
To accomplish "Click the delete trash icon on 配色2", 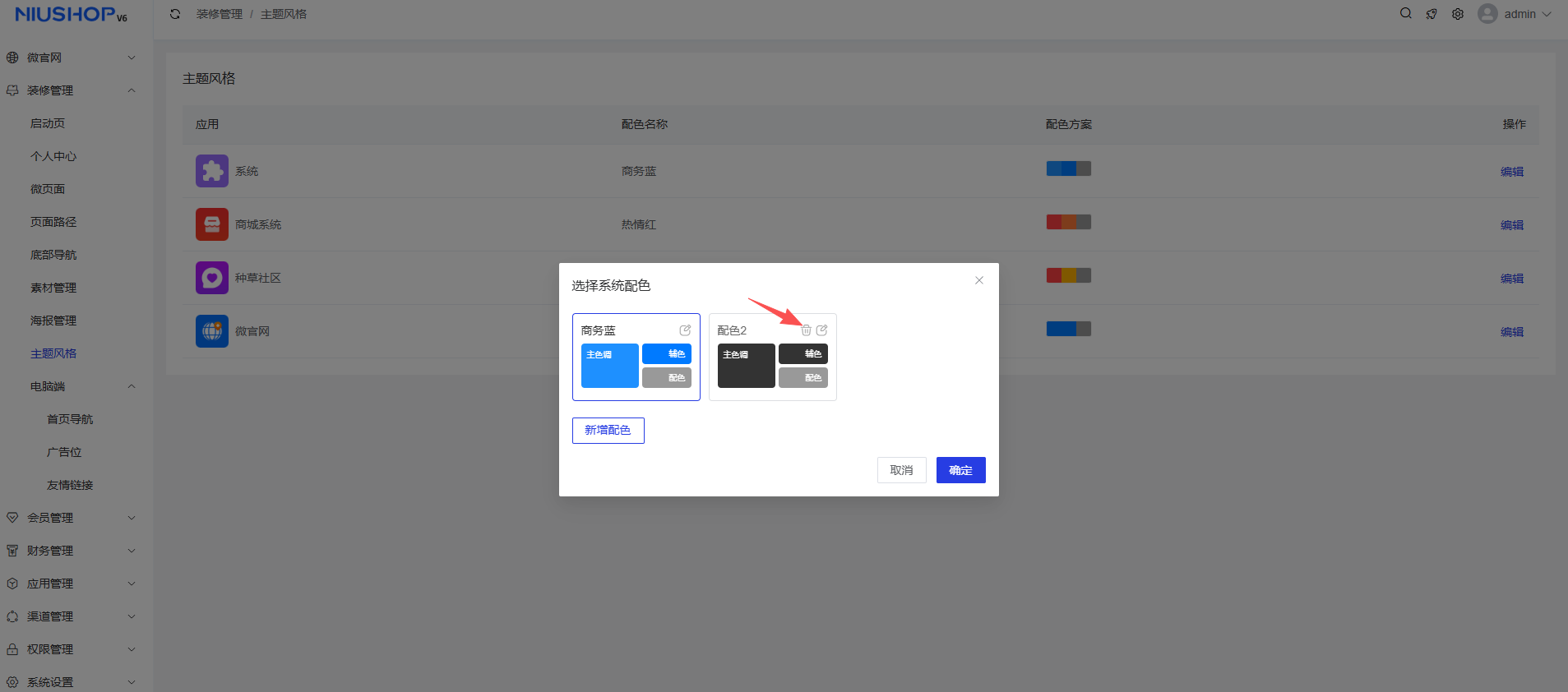I will tap(806, 330).
